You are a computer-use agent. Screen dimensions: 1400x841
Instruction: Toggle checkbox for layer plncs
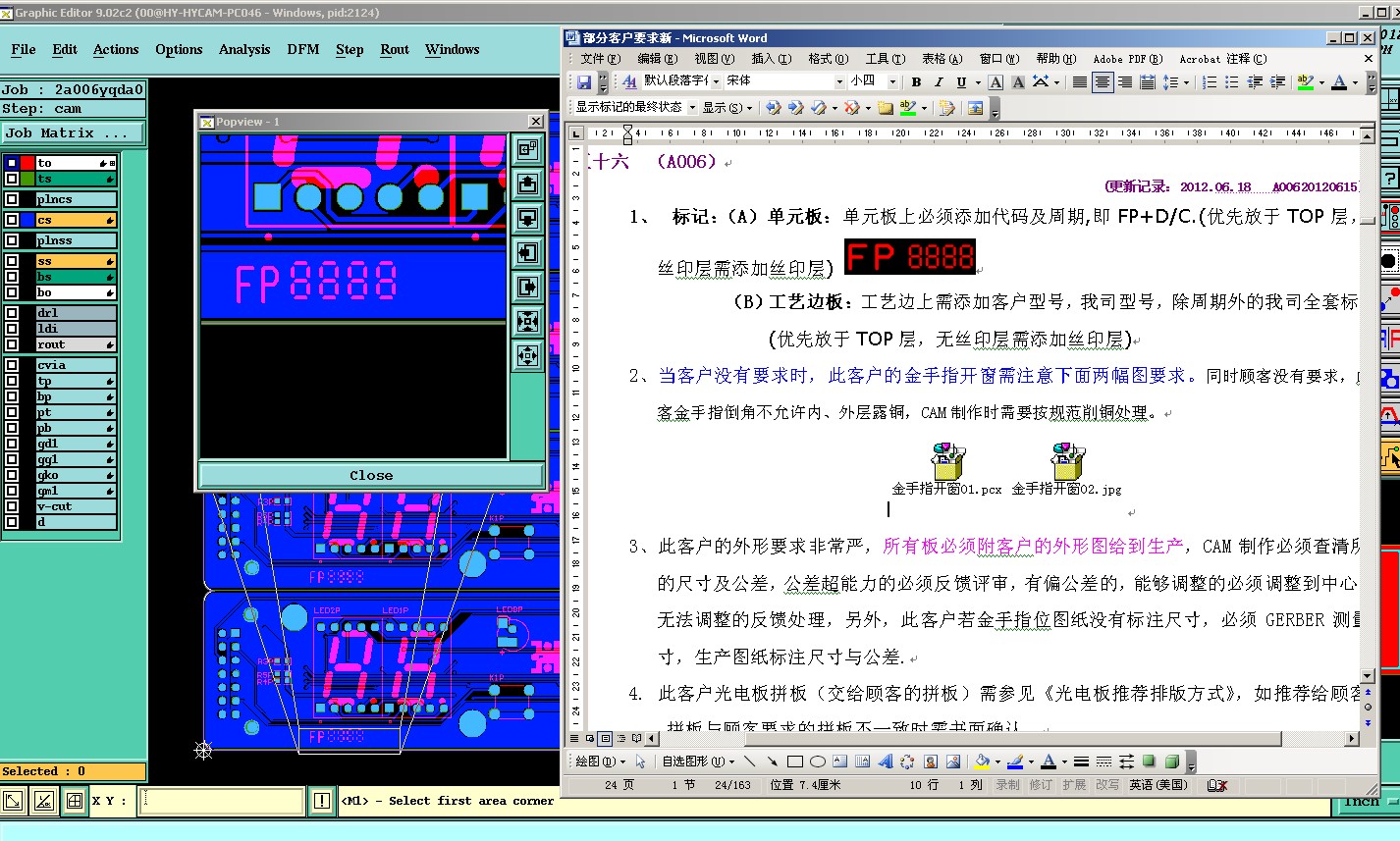pos(12,199)
